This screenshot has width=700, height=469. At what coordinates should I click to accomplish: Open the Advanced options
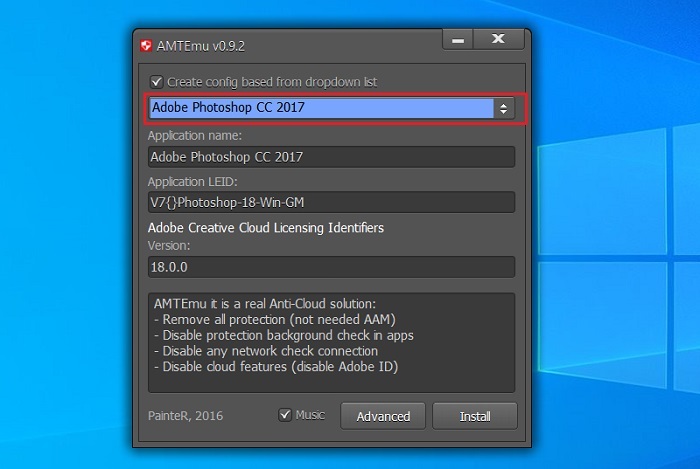pyautogui.click(x=383, y=416)
